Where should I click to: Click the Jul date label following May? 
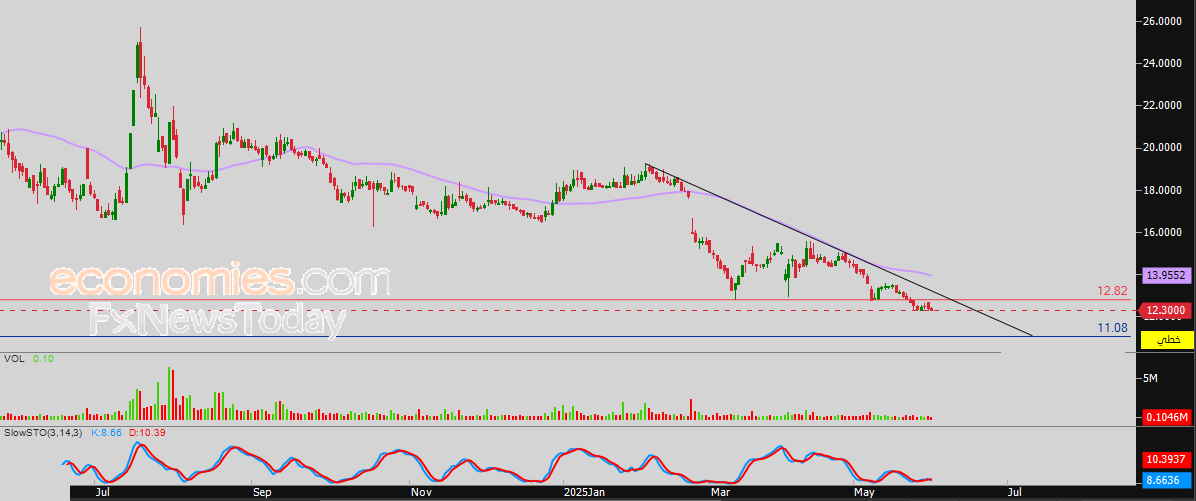pos(1014,493)
